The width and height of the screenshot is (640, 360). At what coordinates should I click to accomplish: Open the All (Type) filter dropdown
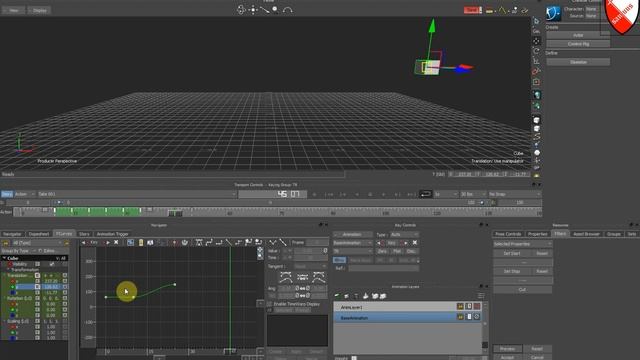point(37,243)
